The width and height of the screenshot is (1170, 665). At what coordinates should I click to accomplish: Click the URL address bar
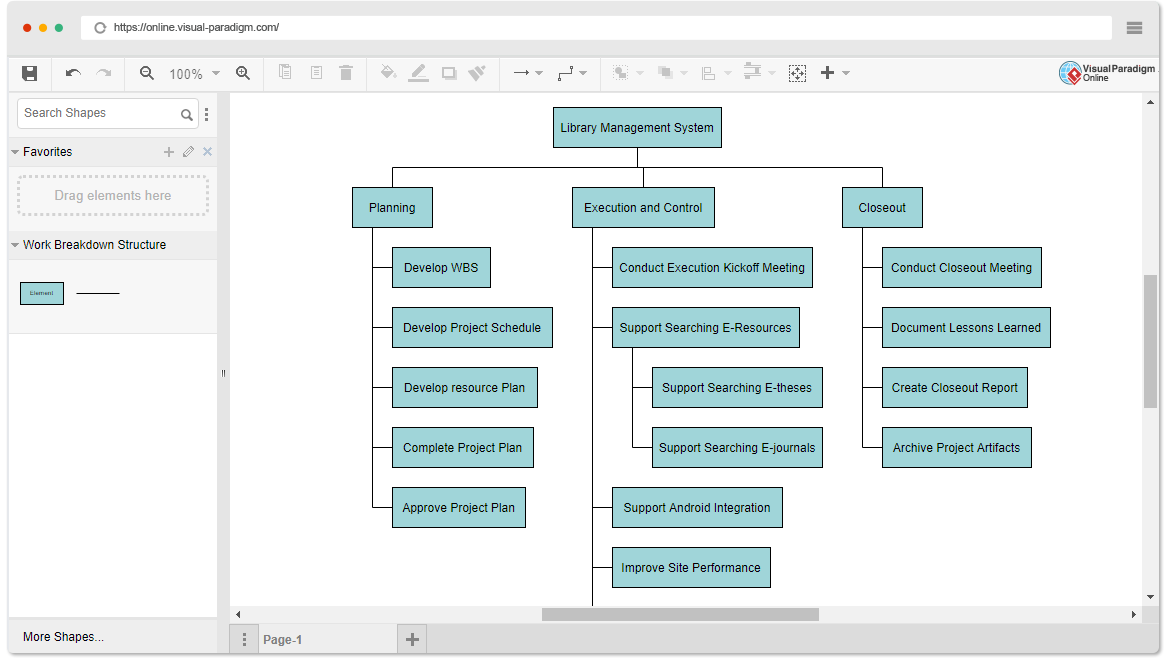[595, 28]
